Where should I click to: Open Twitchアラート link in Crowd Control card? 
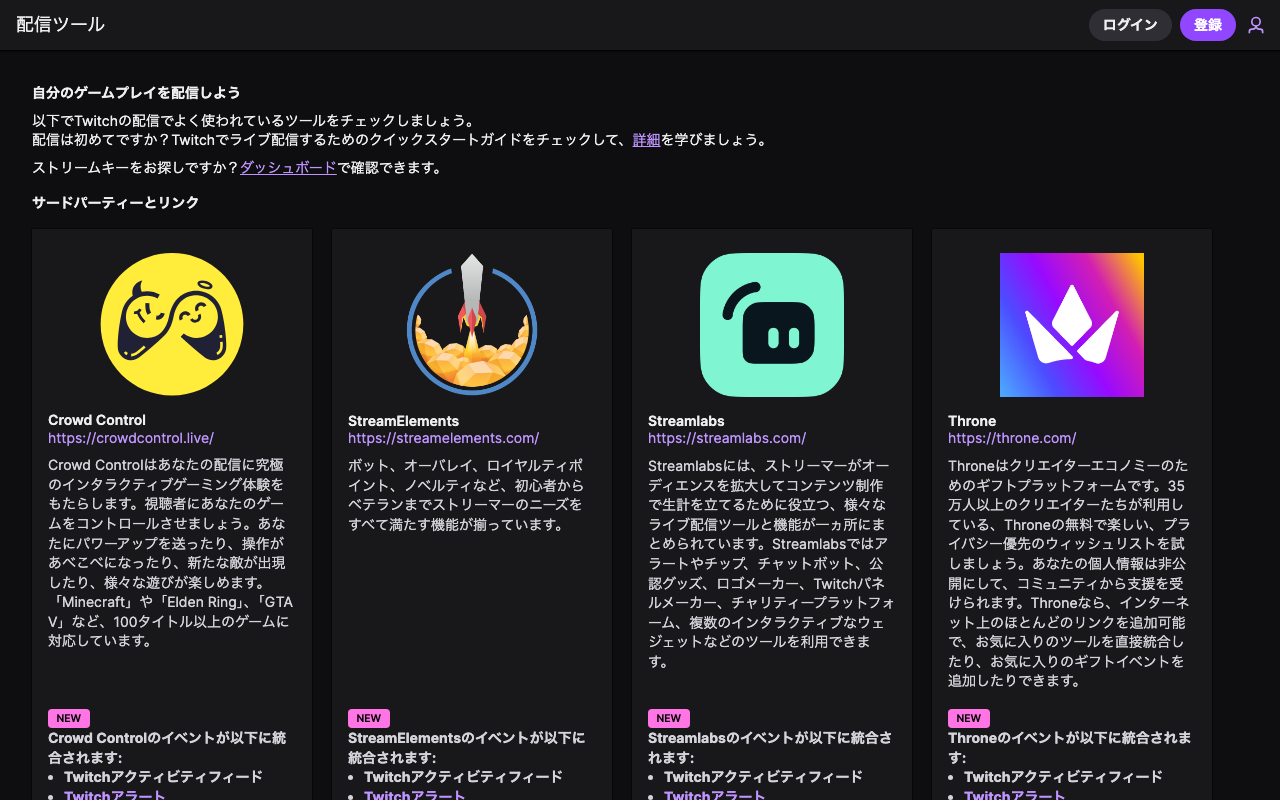[x=115, y=795]
